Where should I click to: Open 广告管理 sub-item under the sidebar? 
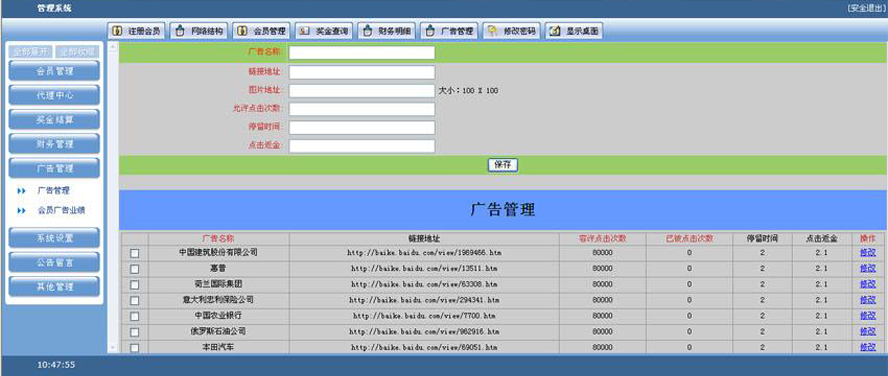click(x=54, y=191)
